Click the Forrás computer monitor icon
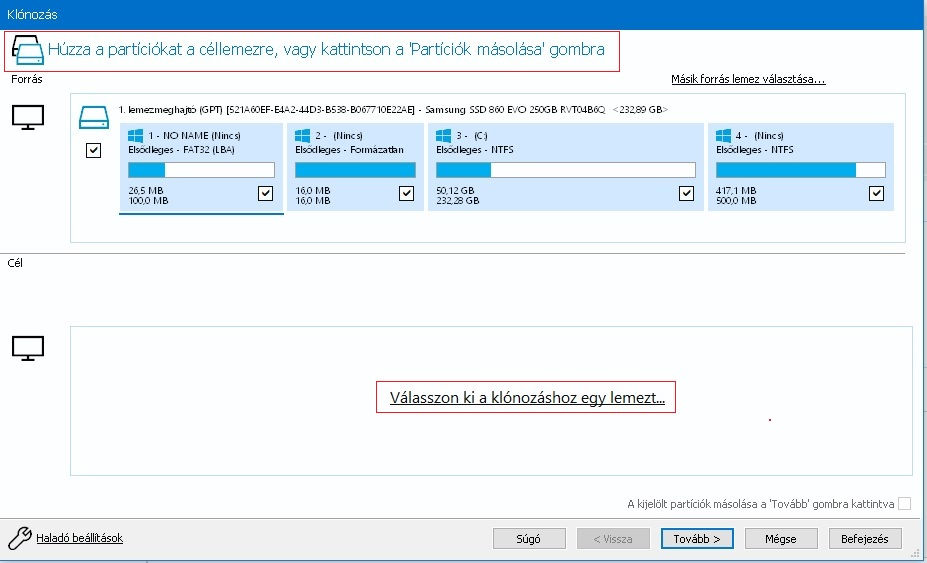 27,117
